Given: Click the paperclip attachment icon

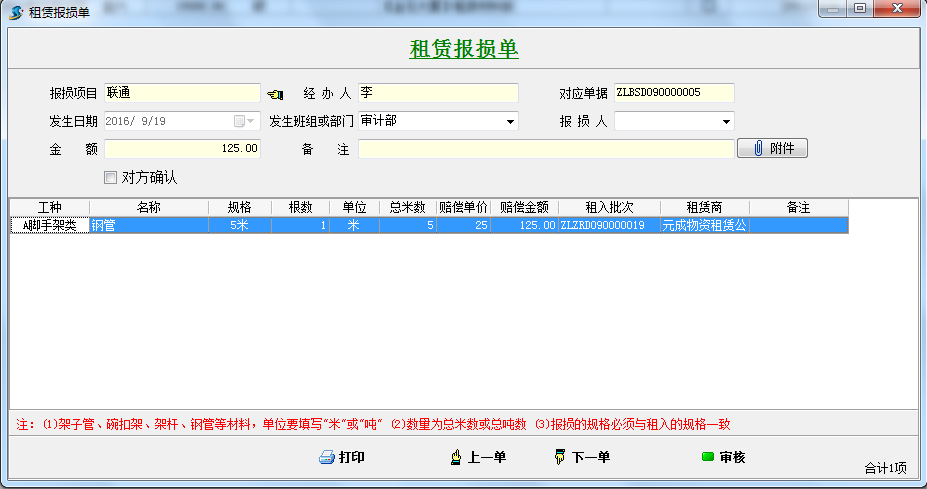Looking at the screenshot, I should [758, 148].
